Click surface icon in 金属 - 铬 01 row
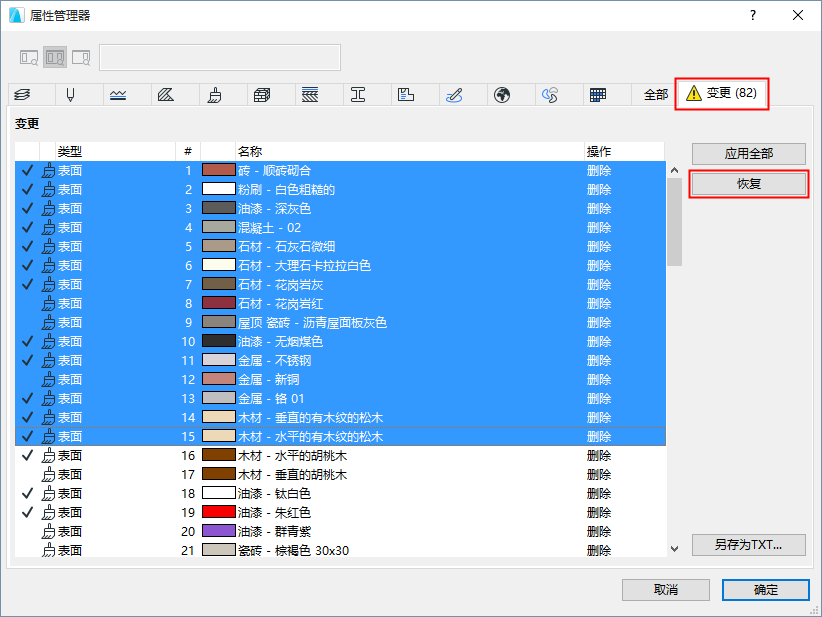822x617 pixels. coord(48,398)
